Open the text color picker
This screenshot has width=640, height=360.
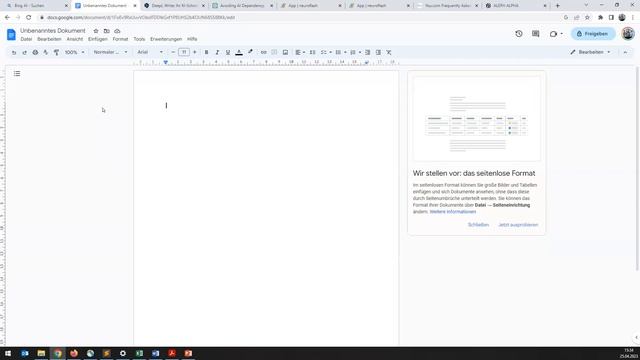(x=239, y=52)
